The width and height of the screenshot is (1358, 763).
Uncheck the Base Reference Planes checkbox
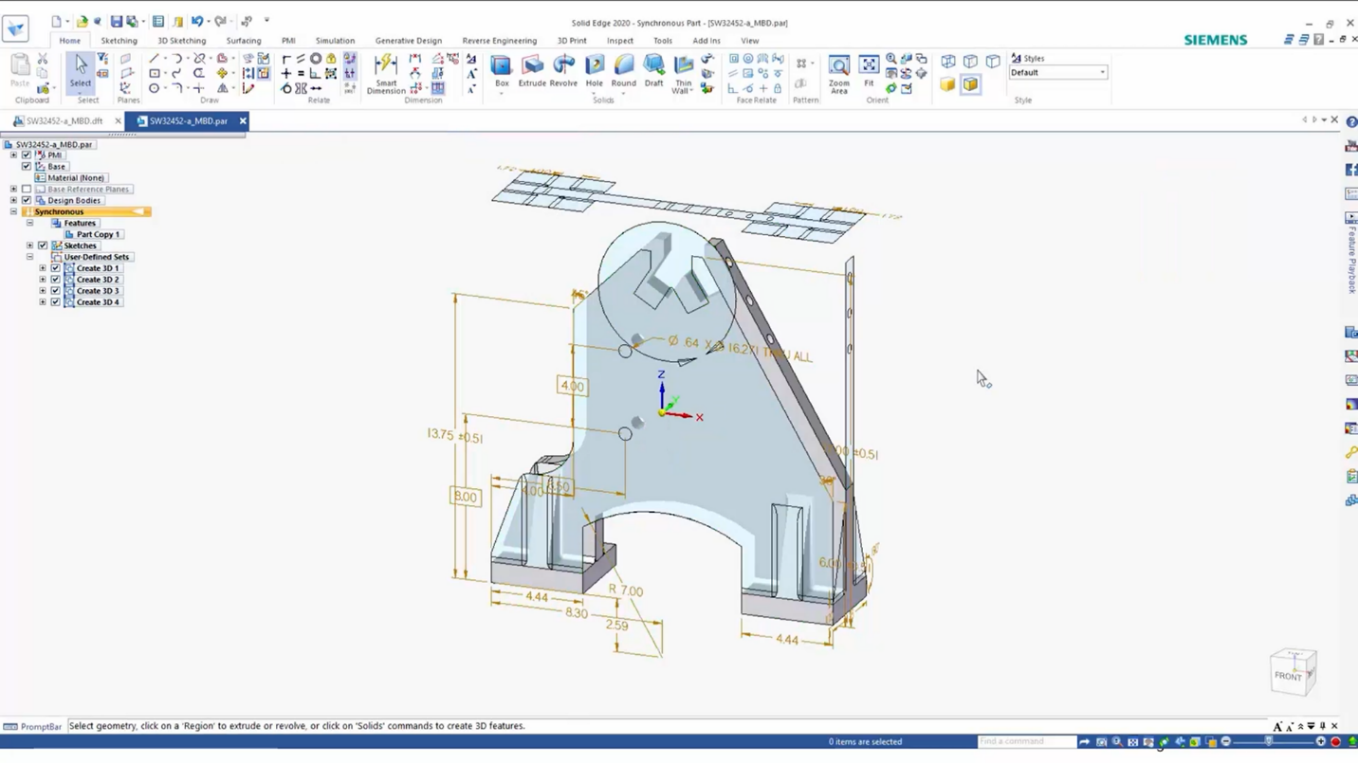[x=27, y=188]
